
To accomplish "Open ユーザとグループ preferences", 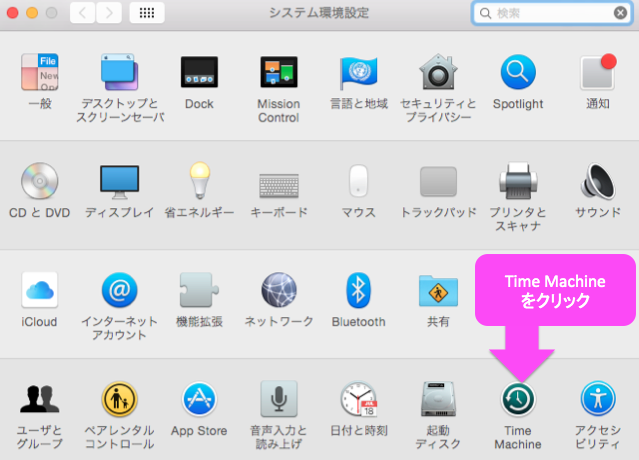I will point(40,398).
